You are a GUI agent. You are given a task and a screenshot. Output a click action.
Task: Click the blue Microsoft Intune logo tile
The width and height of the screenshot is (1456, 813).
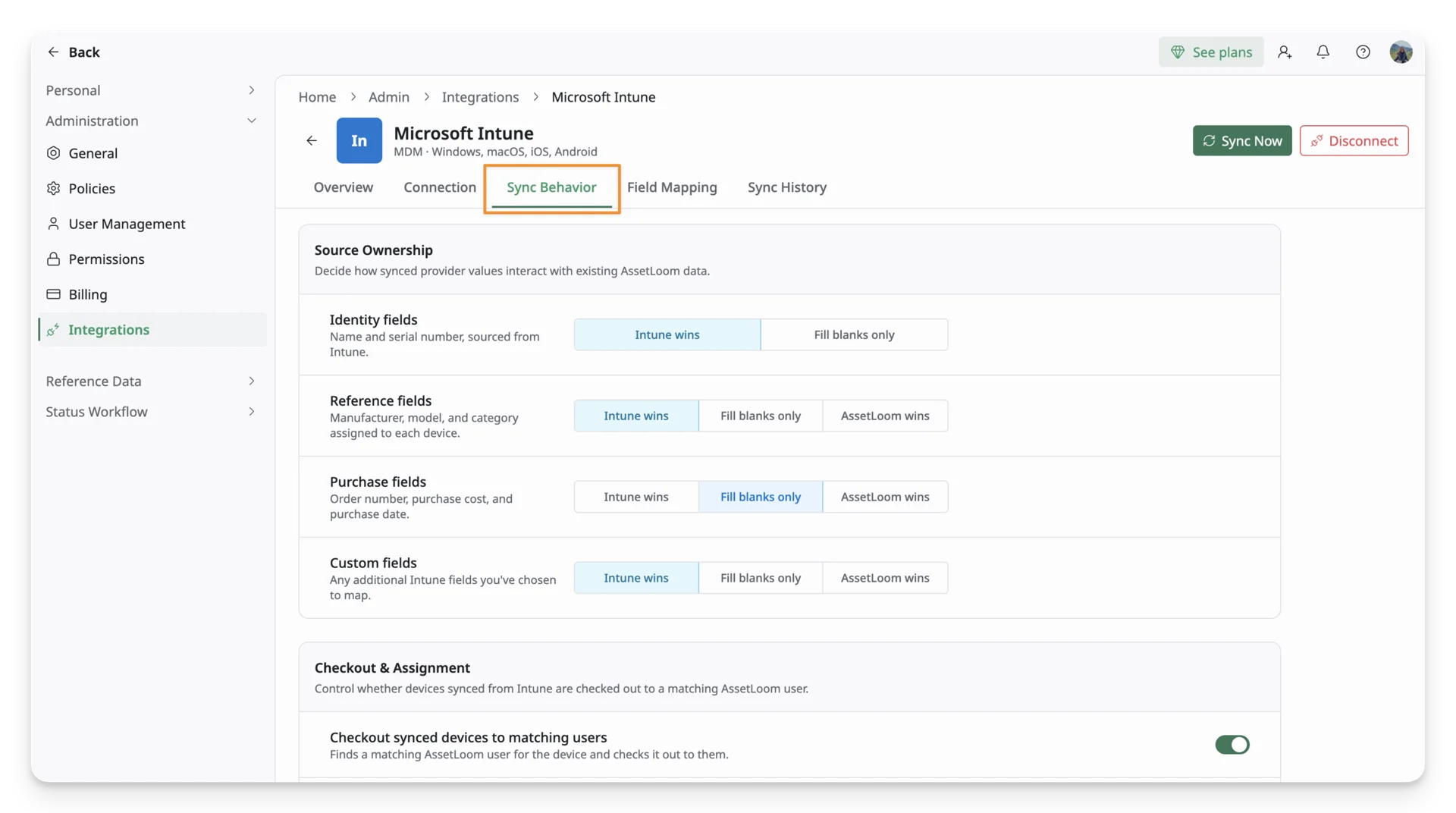tap(359, 140)
